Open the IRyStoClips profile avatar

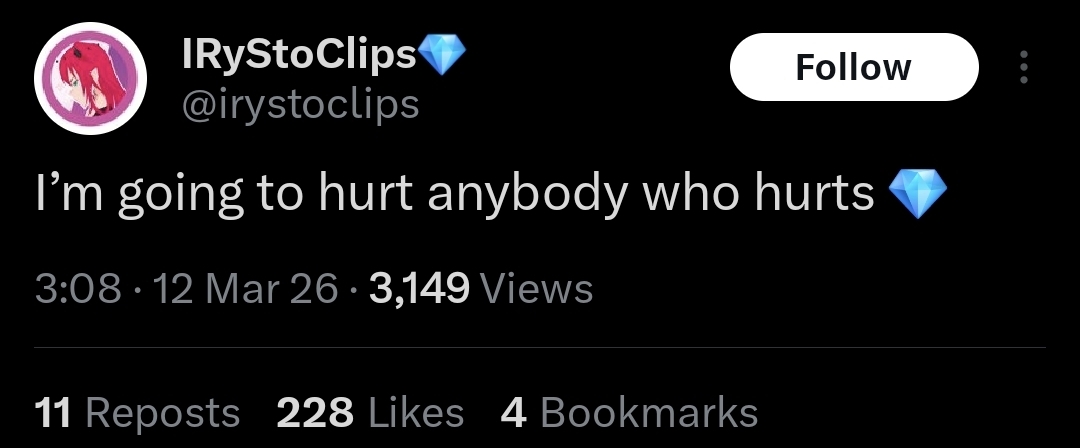[90, 78]
